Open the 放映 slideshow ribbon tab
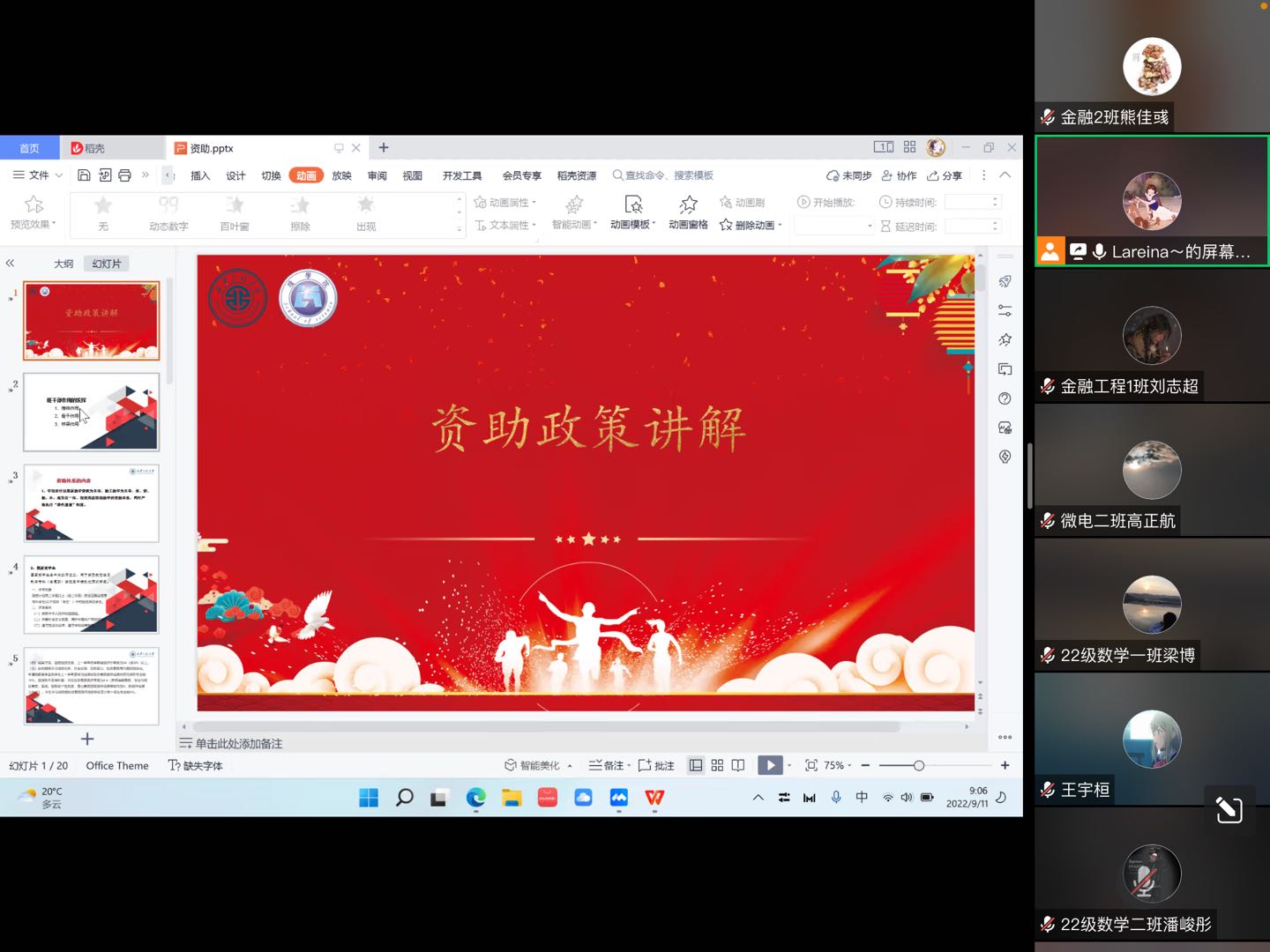 (x=341, y=175)
